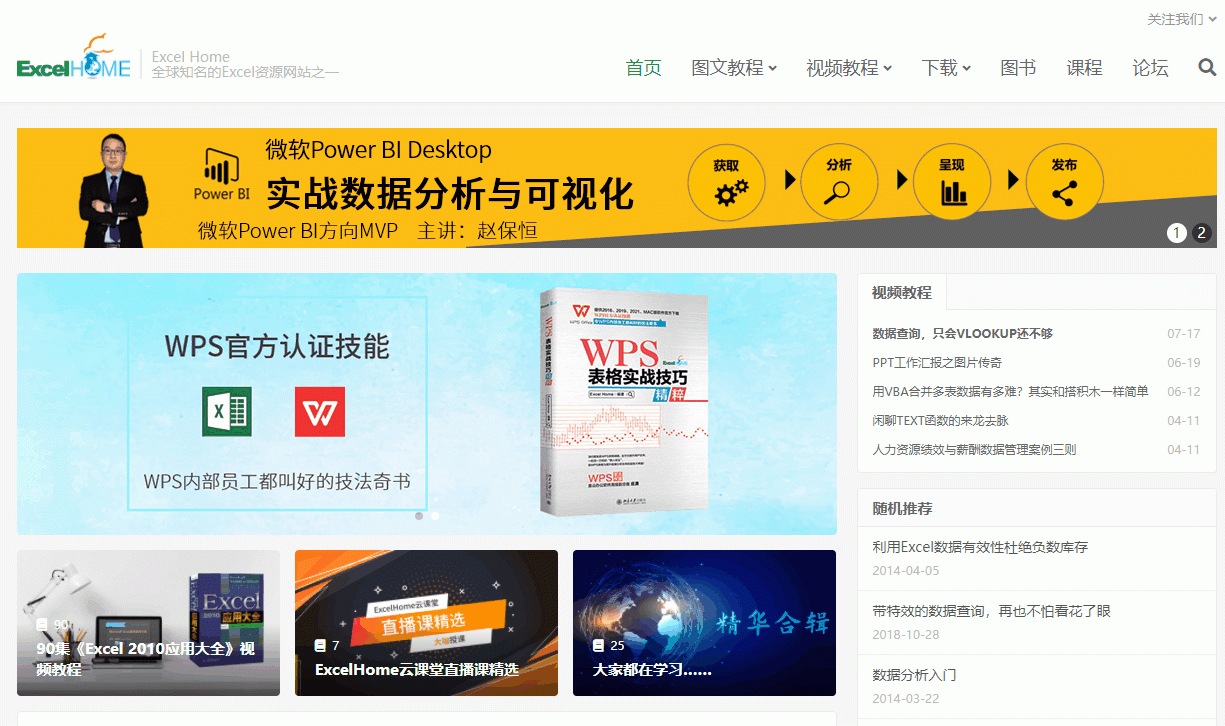Click the Power BI logo in banner
Screen dimensions: 1225x726
(x=222, y=175)
